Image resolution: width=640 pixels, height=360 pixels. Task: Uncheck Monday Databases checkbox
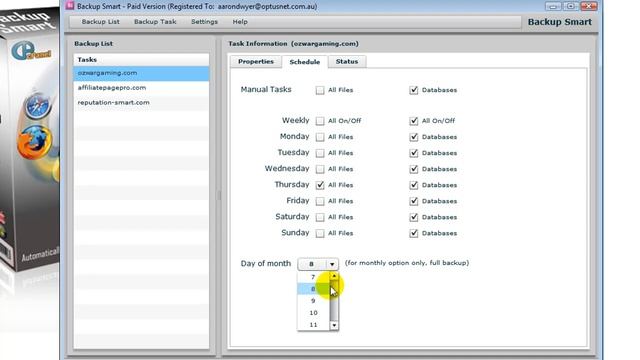pyautogui.click(x=414, y=137)
